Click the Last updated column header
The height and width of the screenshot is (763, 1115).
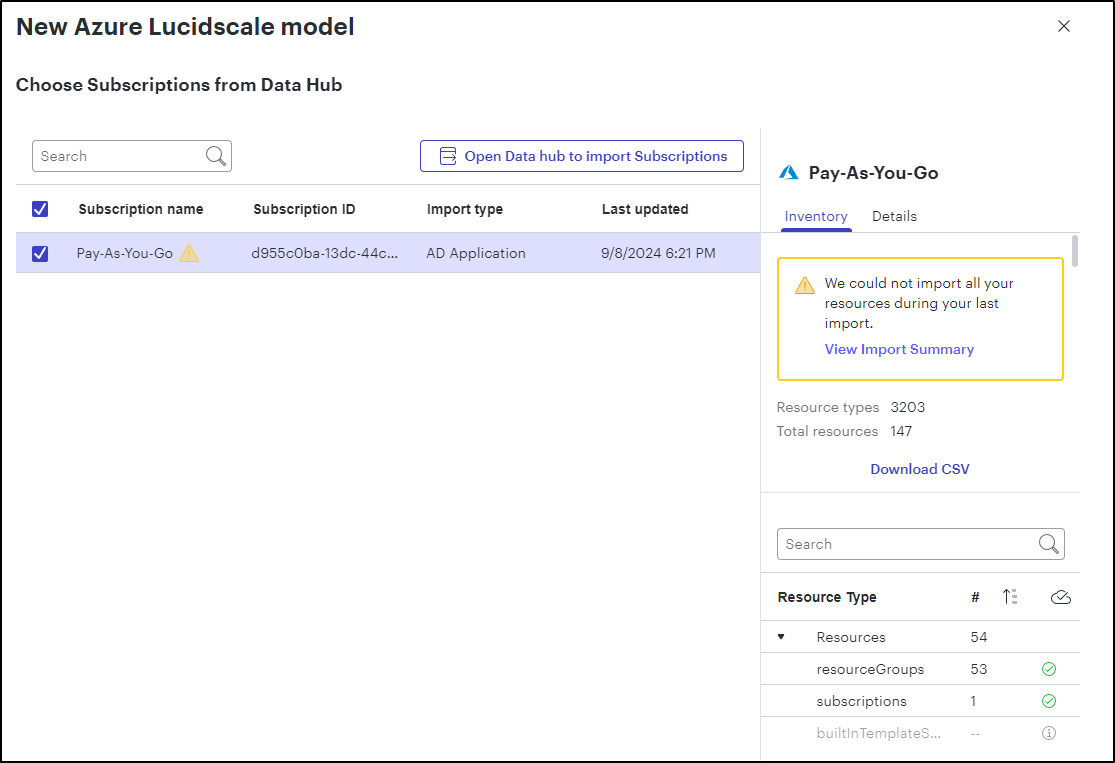click(x=645, y=209)
